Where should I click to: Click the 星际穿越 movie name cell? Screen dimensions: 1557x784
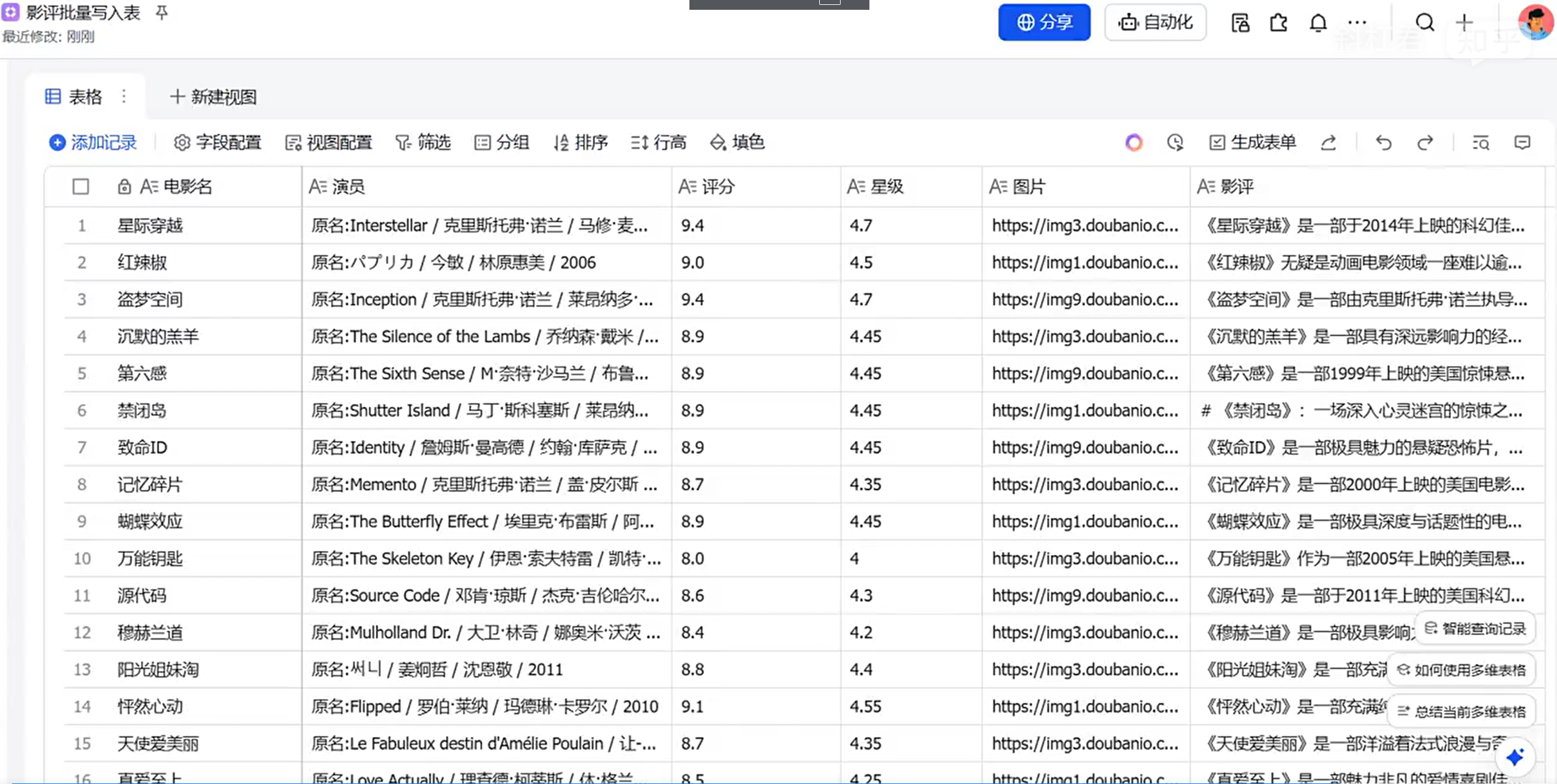click(x=150, y=226)
